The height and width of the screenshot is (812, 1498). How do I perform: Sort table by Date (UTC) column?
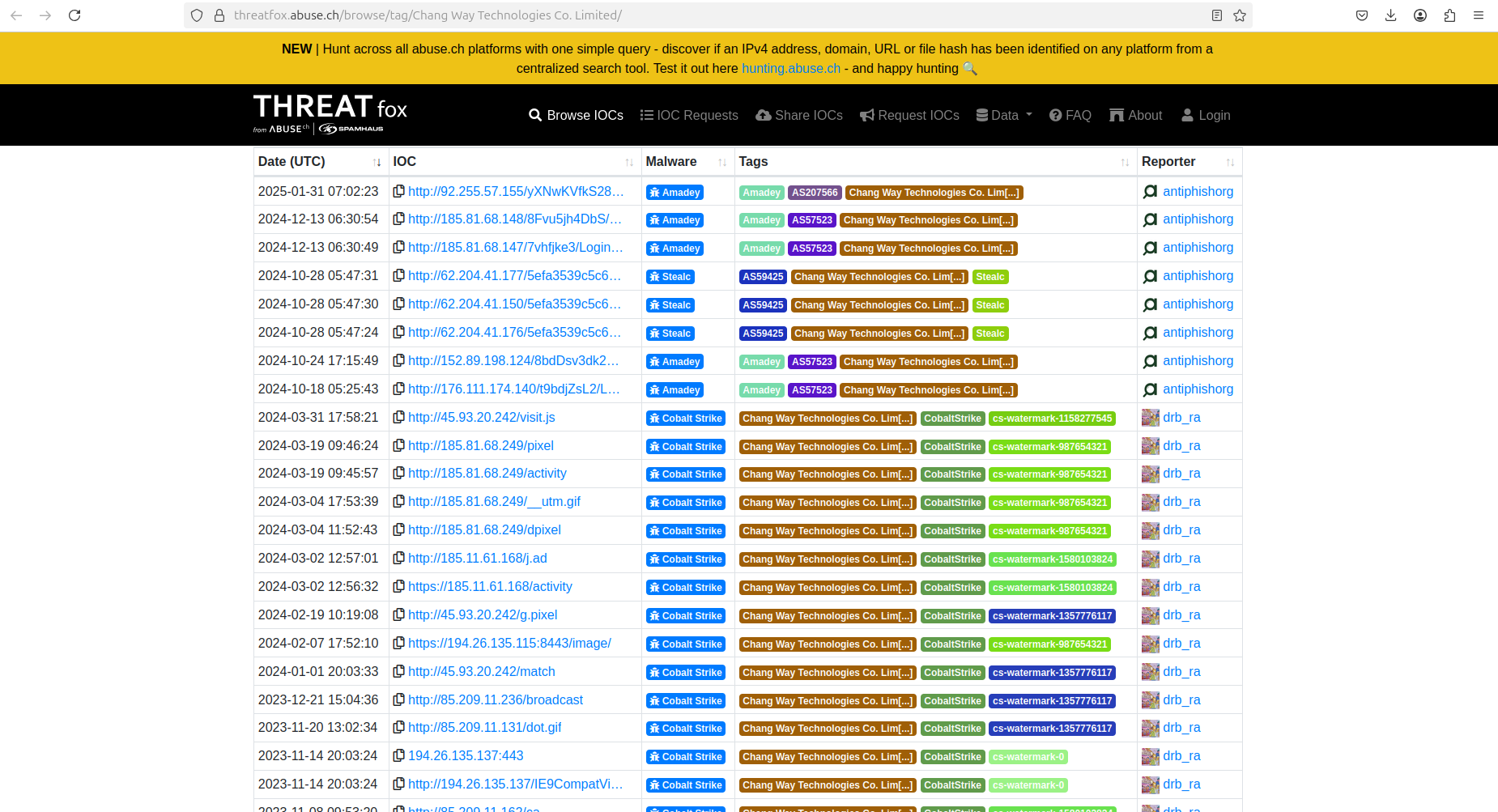pos(377,162)
